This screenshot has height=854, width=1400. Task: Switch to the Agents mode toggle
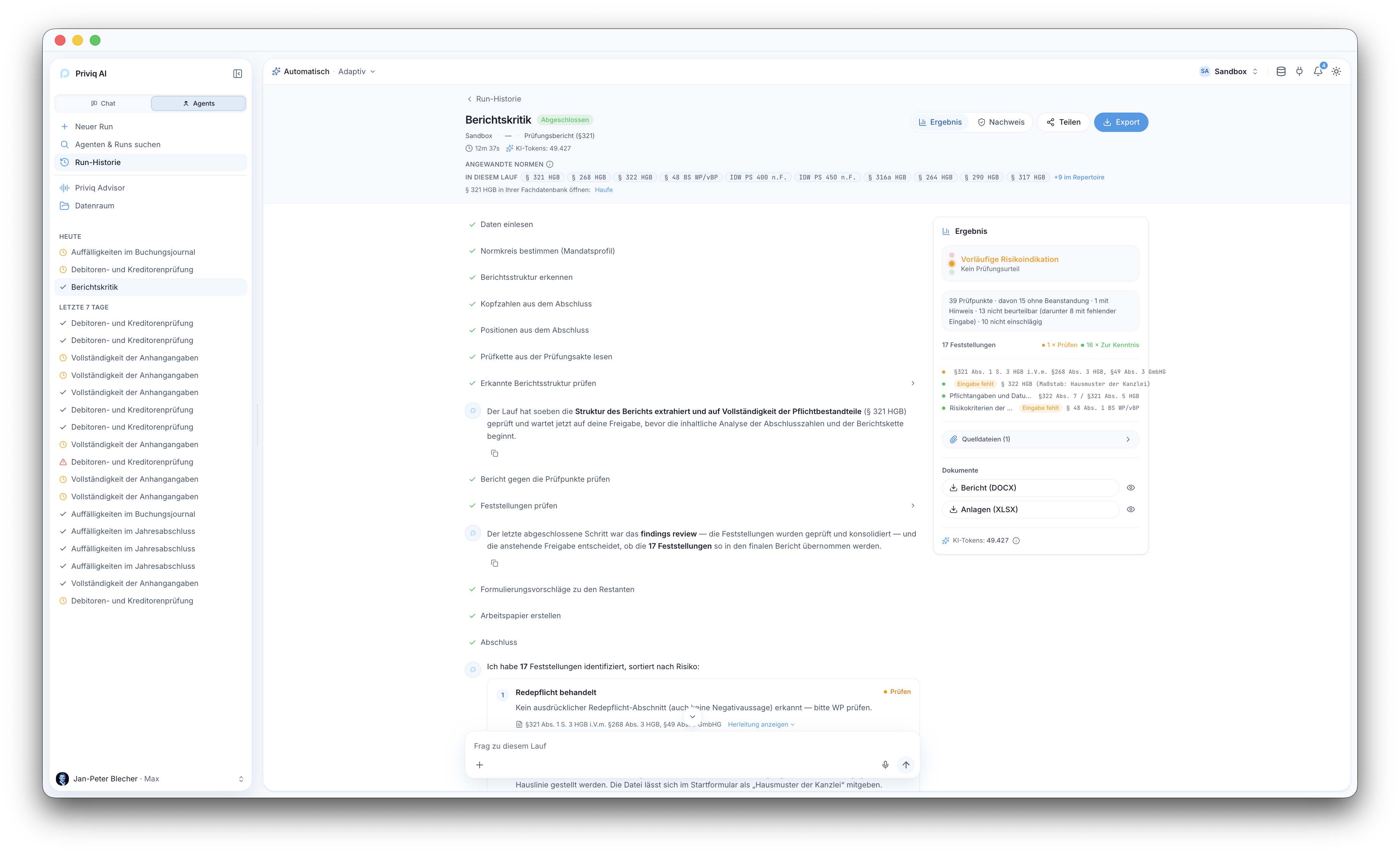198,103
